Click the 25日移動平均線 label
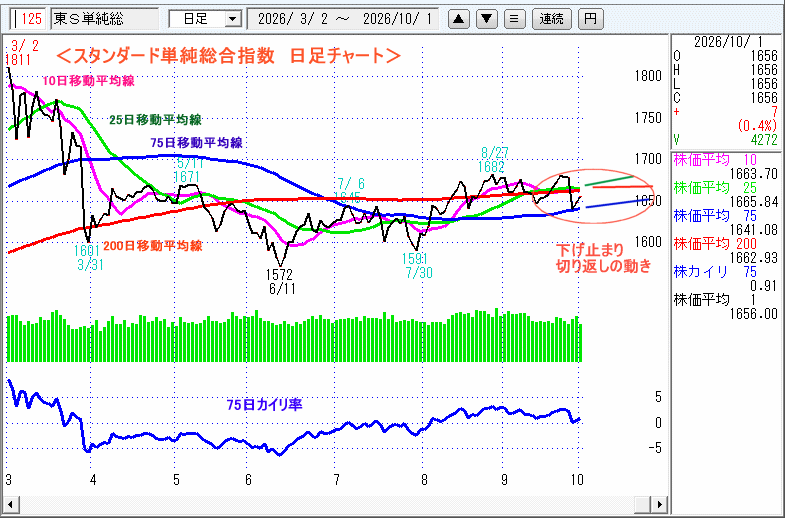The height and width of the screenshot is (518, 785). coord(155,119)
